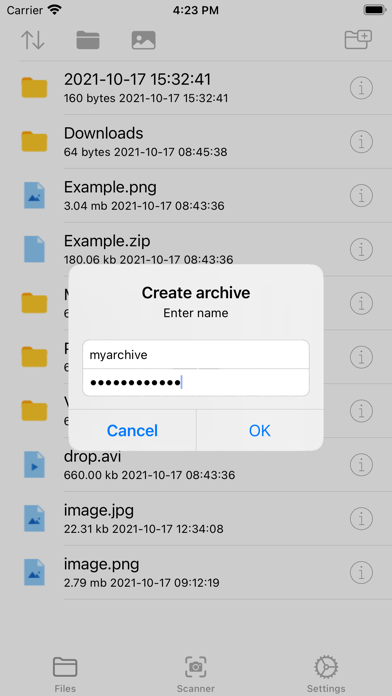The image size is (392, 696).
Task: Cancel the Create archive dialog
Action: pyautogui.click(x=132, y=431)
